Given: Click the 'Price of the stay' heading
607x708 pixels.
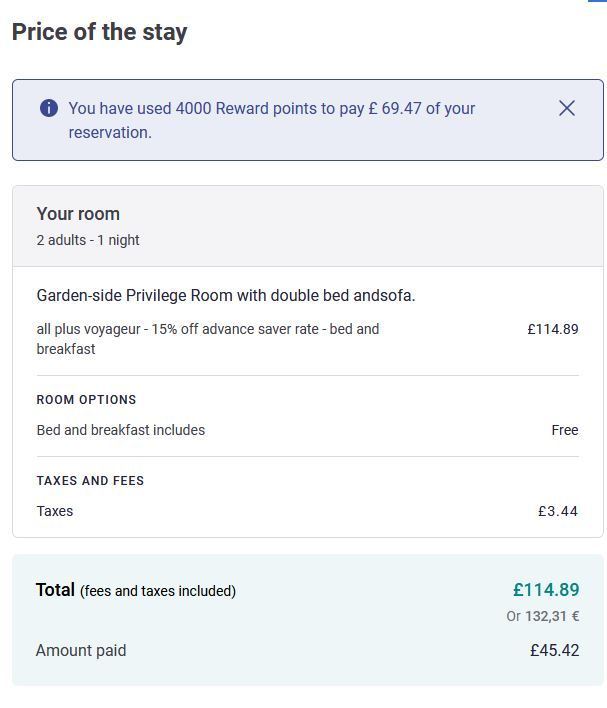Looking at the screenshot, I should click(100, 32).
